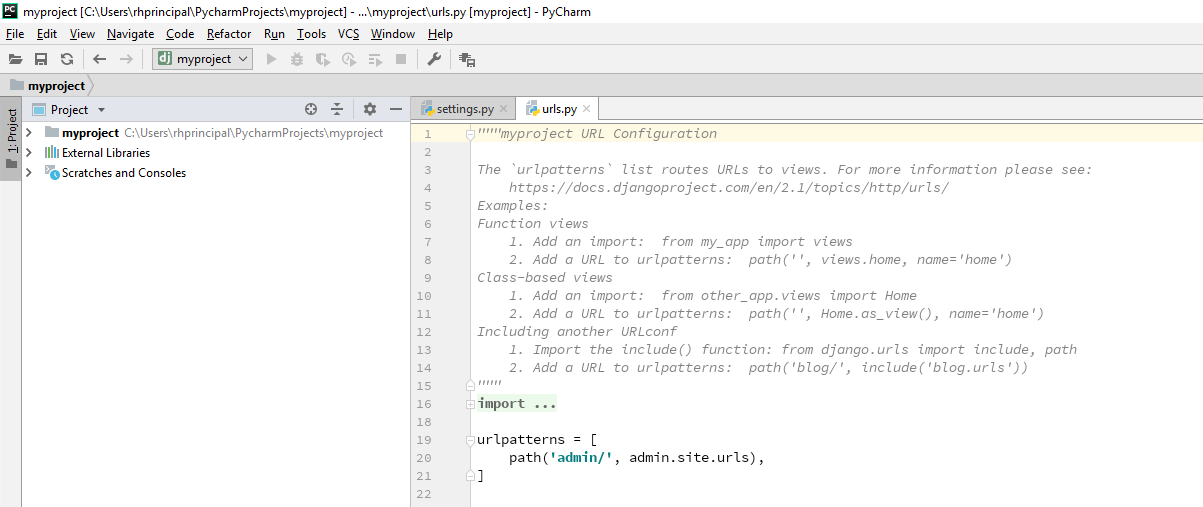Save all files with the floppy disk icon

[41, 60]
